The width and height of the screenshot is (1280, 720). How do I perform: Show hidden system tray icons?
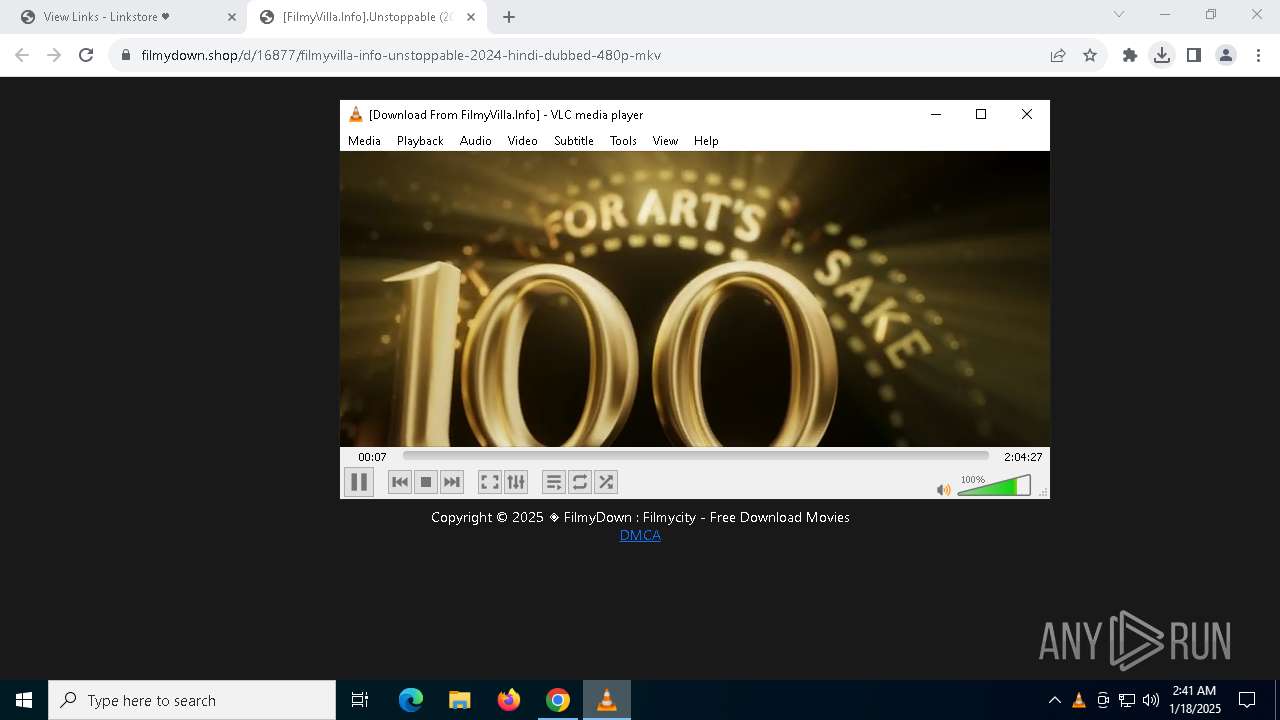pos(1054,700)
